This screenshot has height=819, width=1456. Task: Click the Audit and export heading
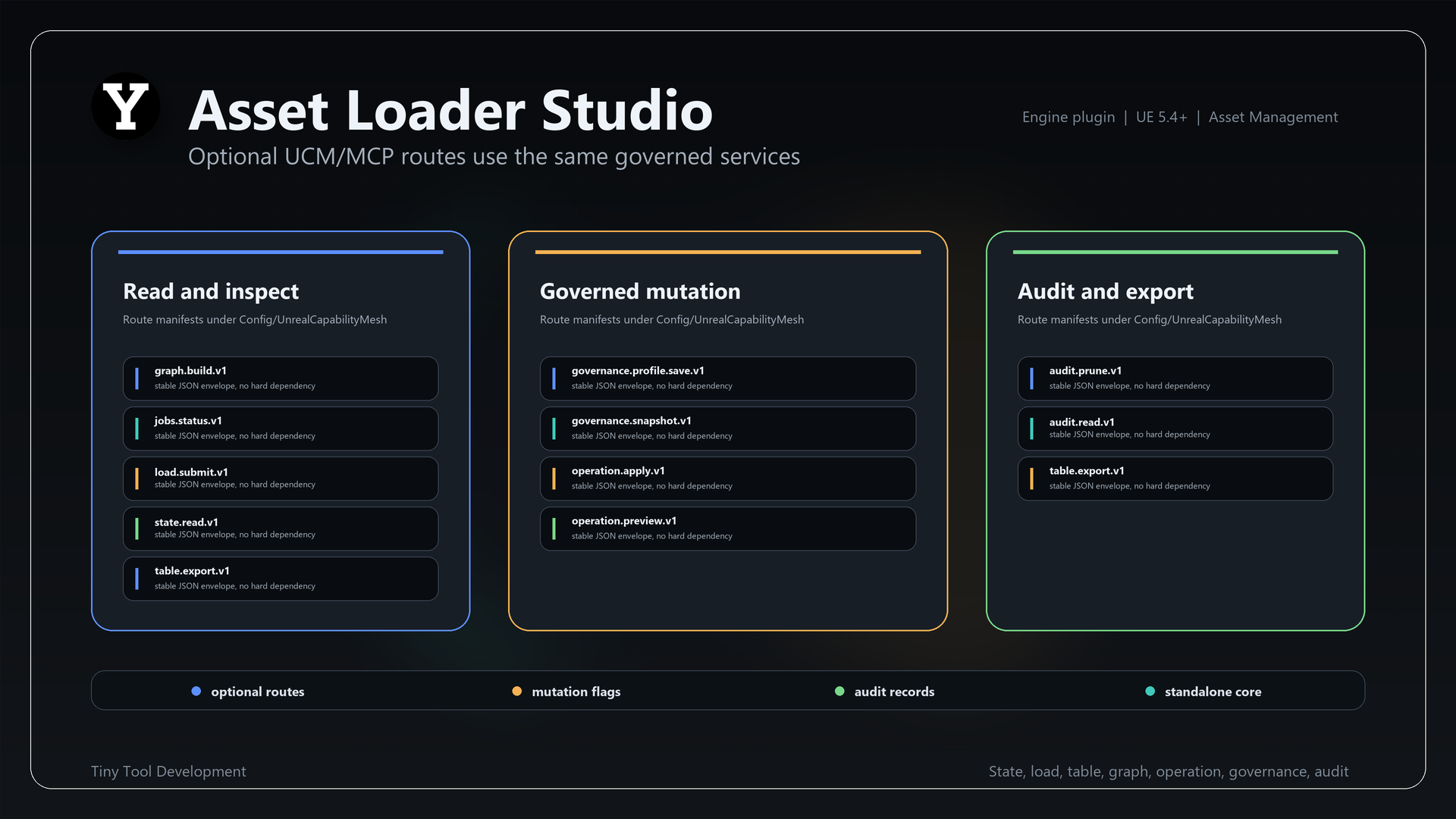pos(1106,291)
